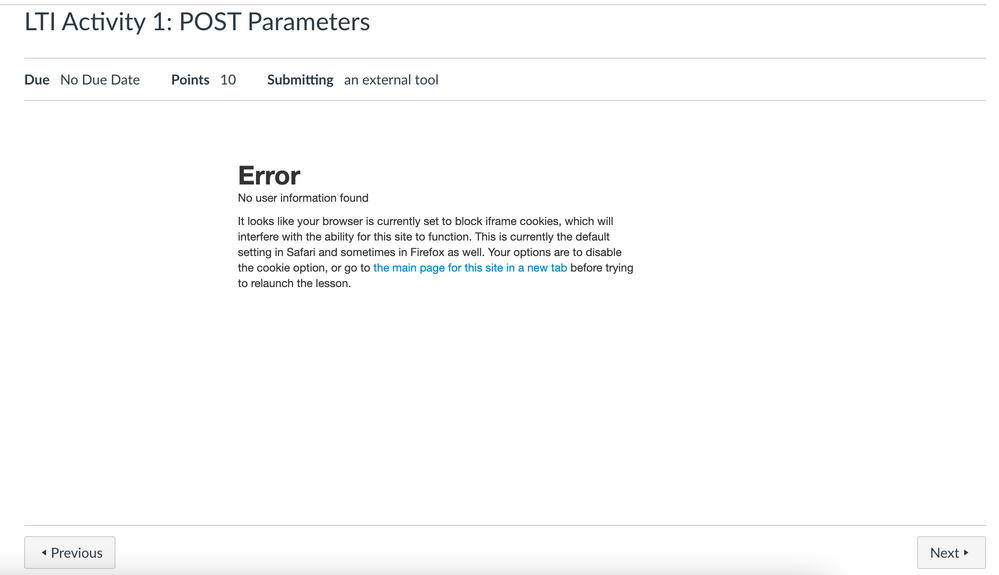
Task: Select the No Due Date text
Action: point(100,80)
